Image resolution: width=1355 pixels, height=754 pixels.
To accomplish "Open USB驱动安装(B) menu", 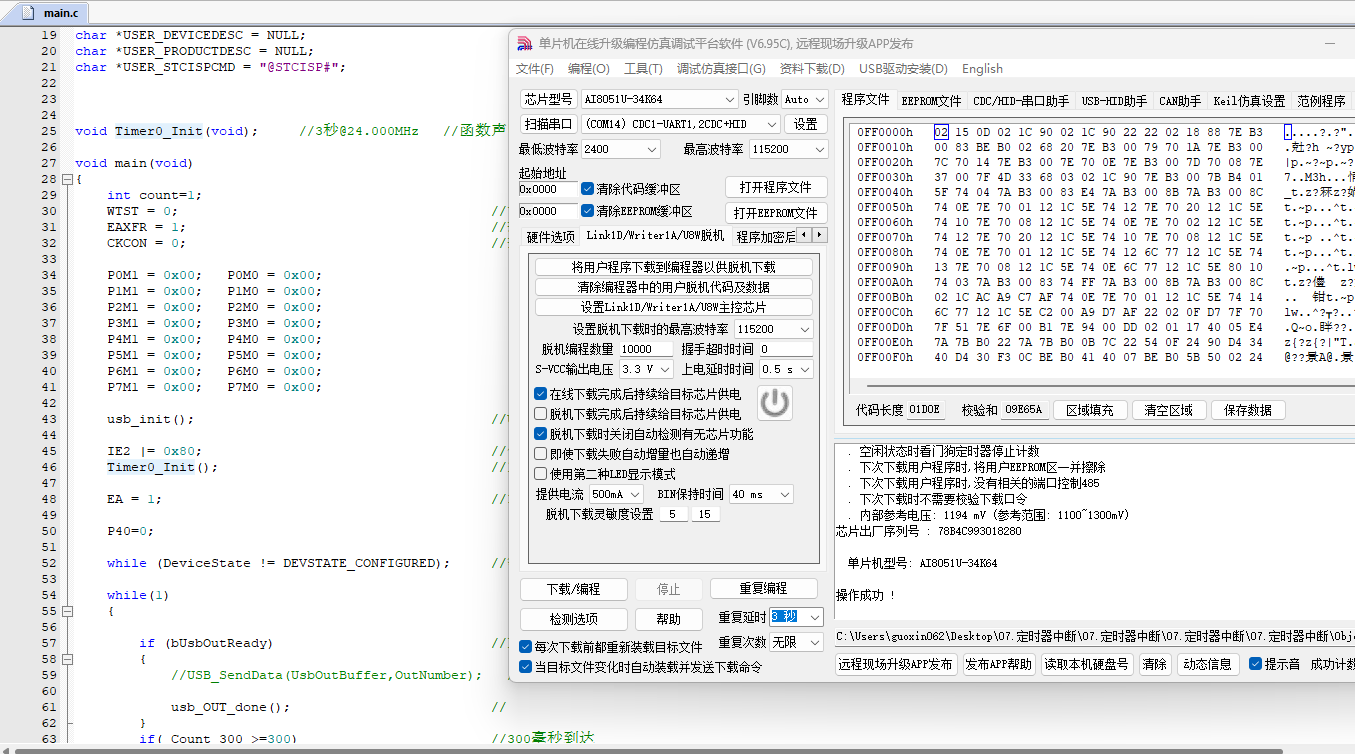I will pyautogui.click(x=903, y=69).
